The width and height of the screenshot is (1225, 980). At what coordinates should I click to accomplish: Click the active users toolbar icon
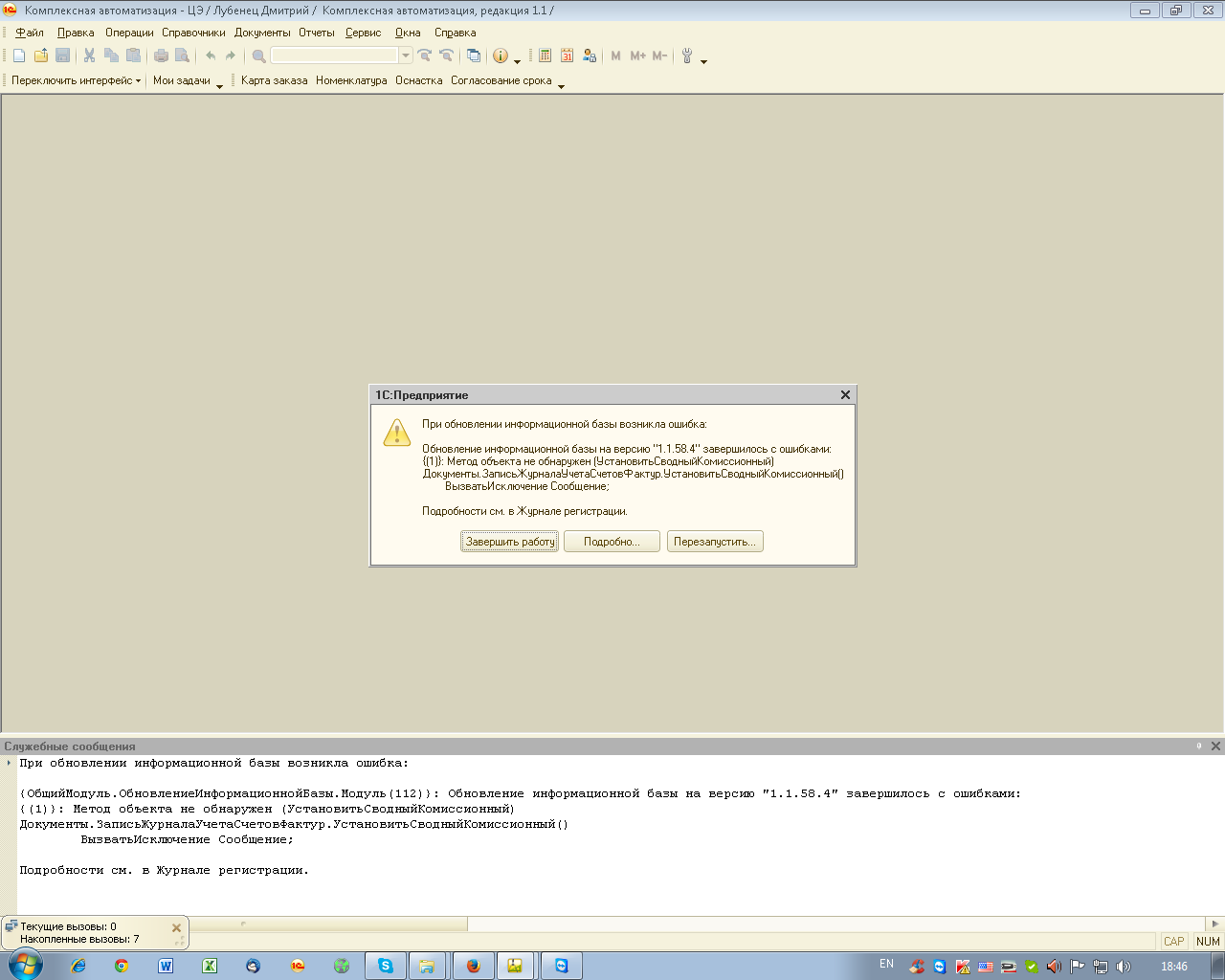590,56
